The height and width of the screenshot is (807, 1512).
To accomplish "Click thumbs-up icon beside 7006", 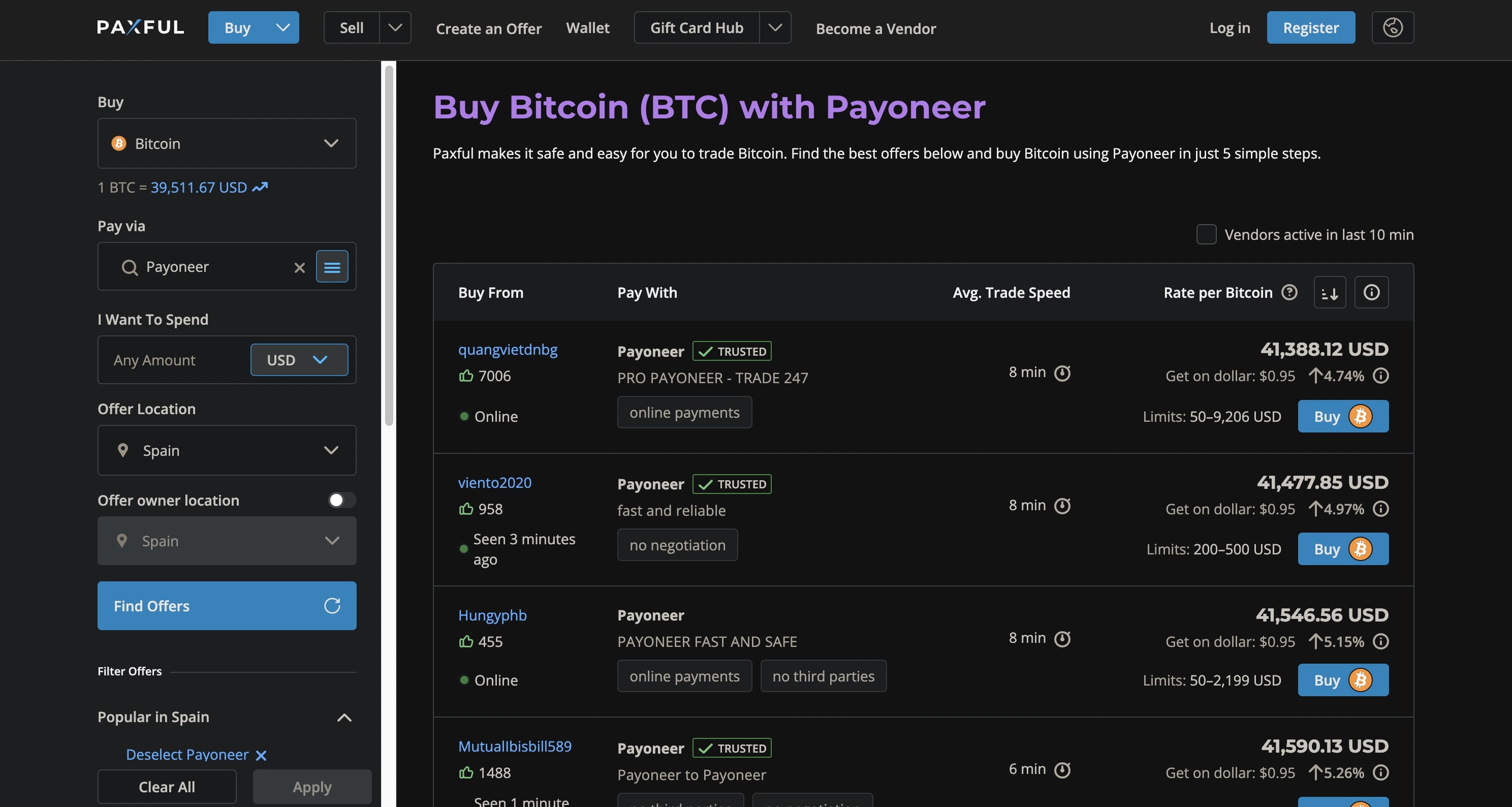I will point(466,376).
